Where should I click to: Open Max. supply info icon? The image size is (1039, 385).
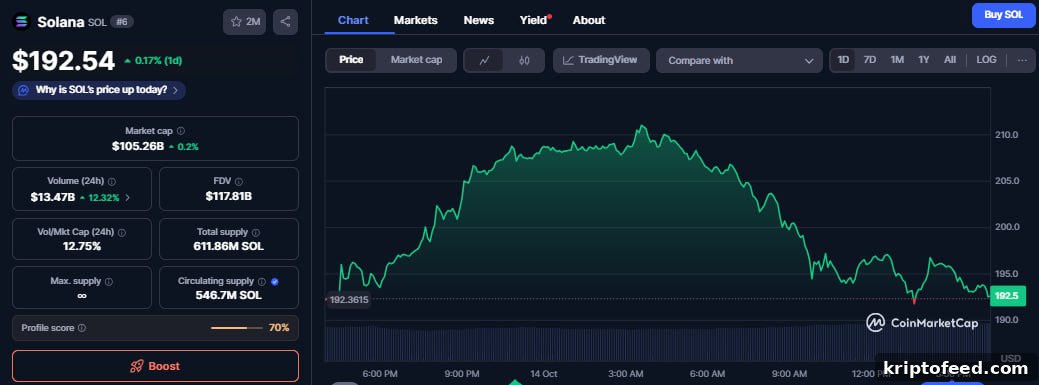click(x=109, y=282)
